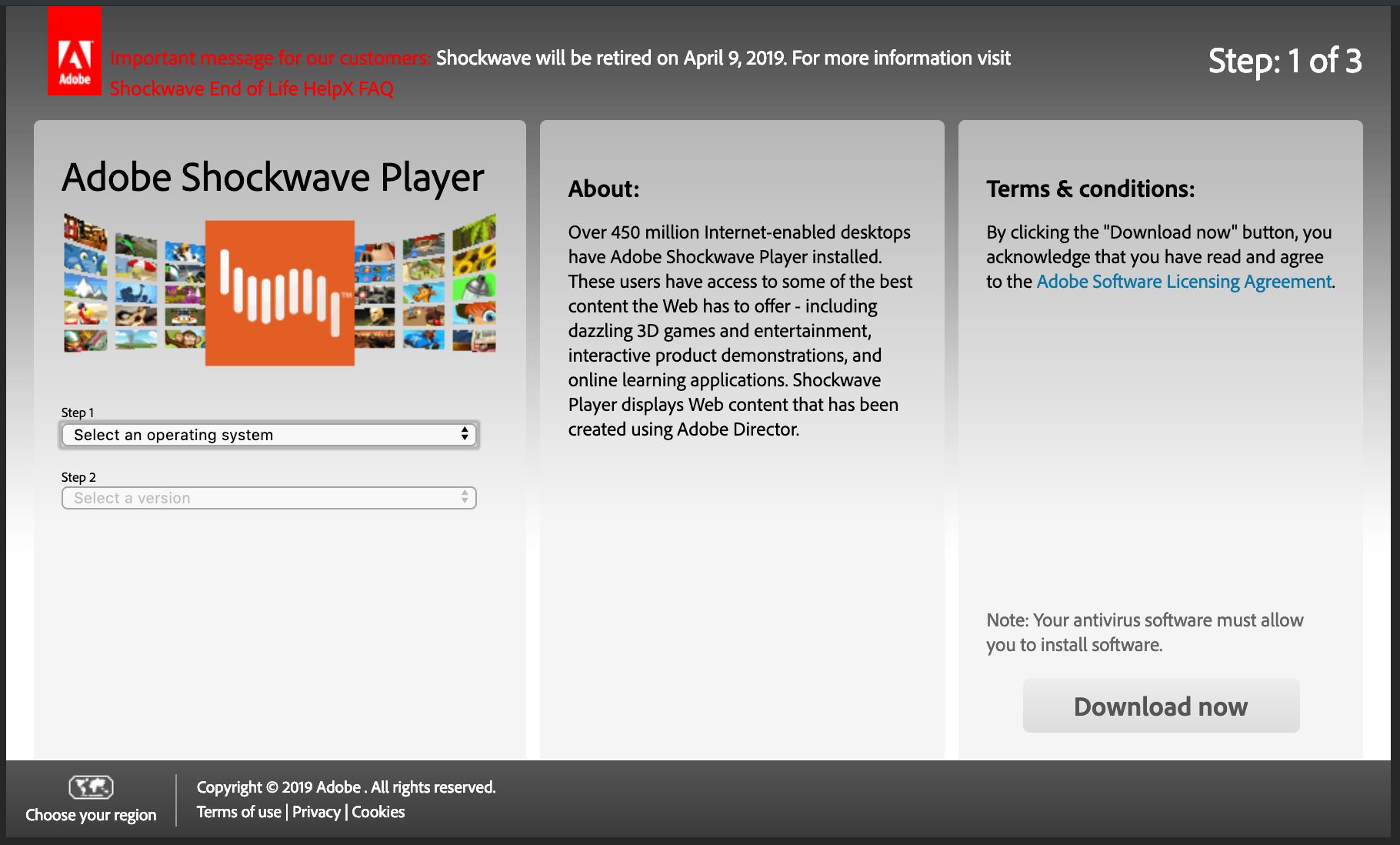Click the Step 2 label

tap(78, 477)
